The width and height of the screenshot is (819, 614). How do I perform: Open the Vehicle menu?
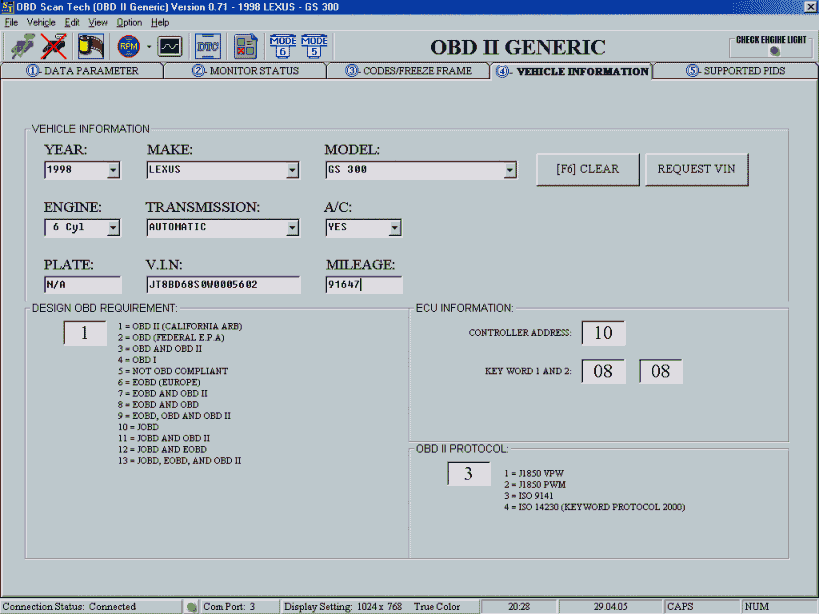click(41, 21)
